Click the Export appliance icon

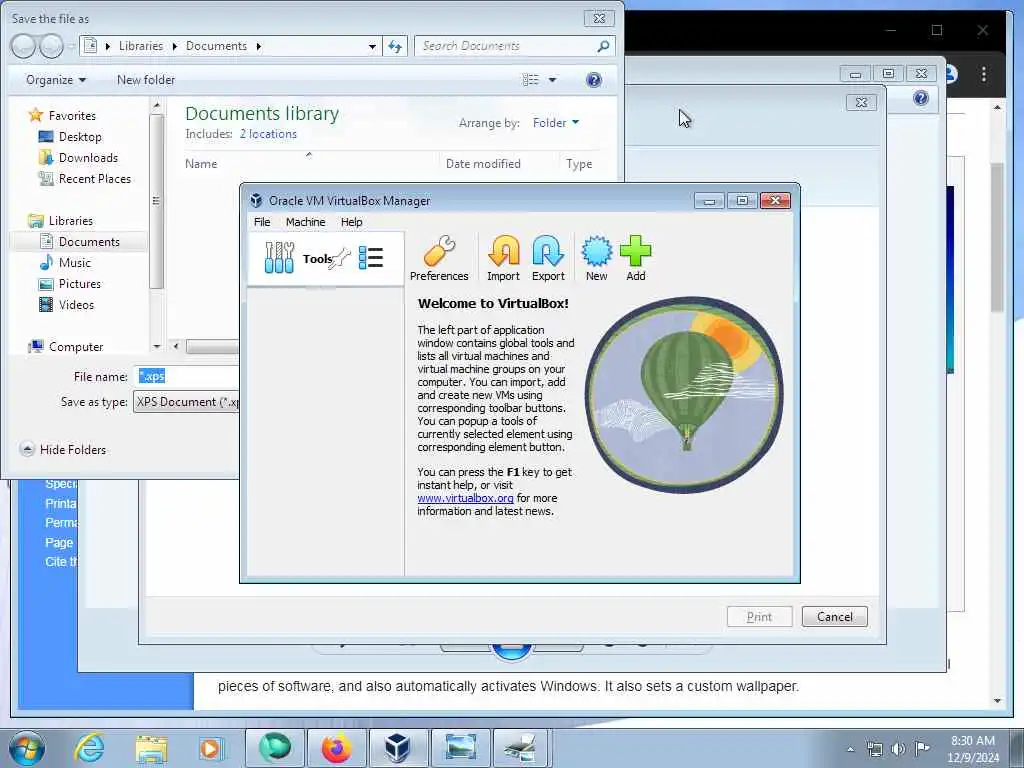click(x=548, y=259)
